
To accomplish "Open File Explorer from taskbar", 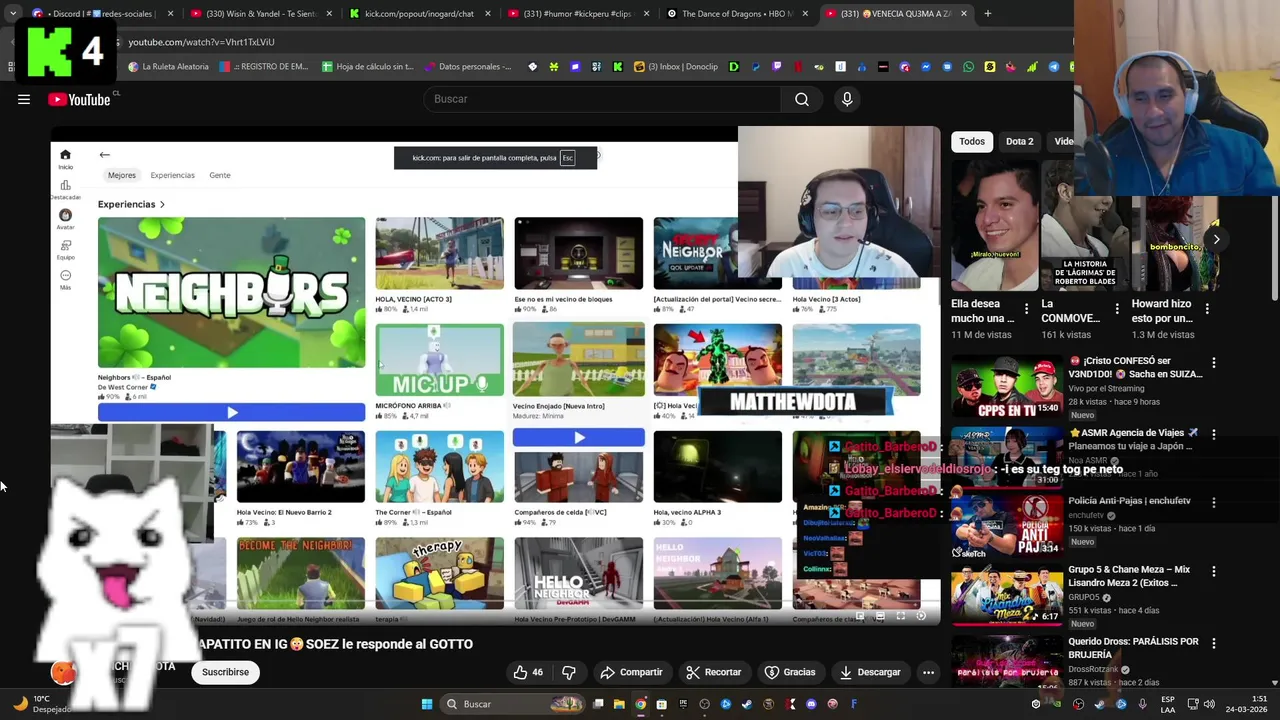I will click(x=619, y=704).
